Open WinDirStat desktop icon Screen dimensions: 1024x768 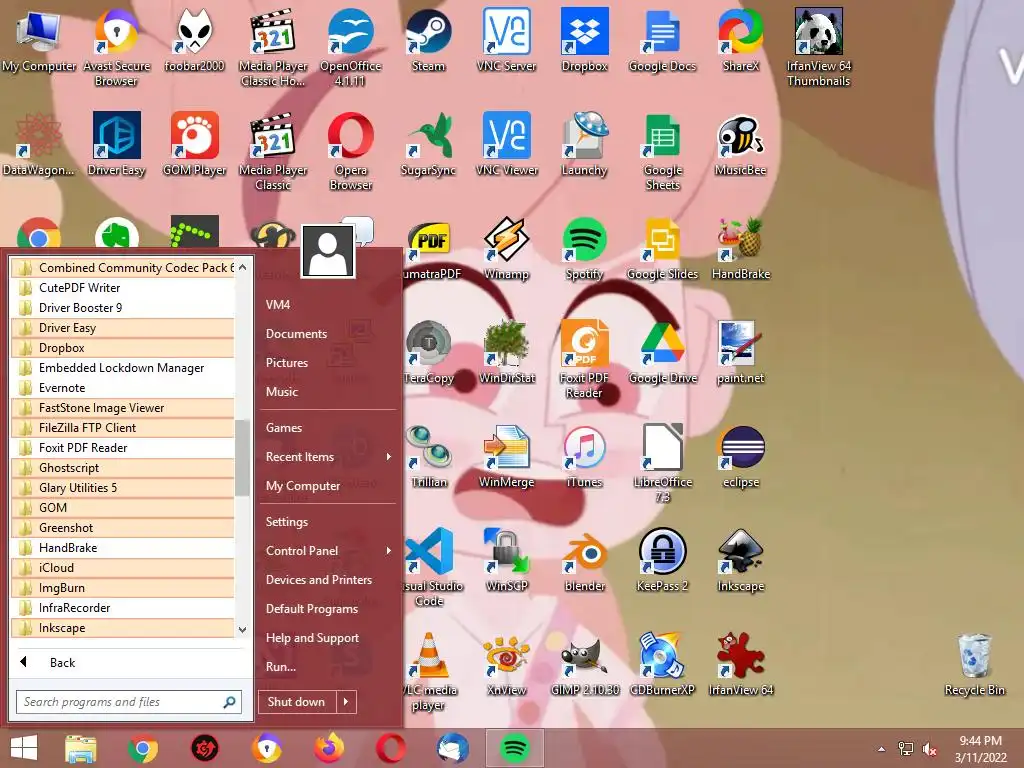(507, 351)
